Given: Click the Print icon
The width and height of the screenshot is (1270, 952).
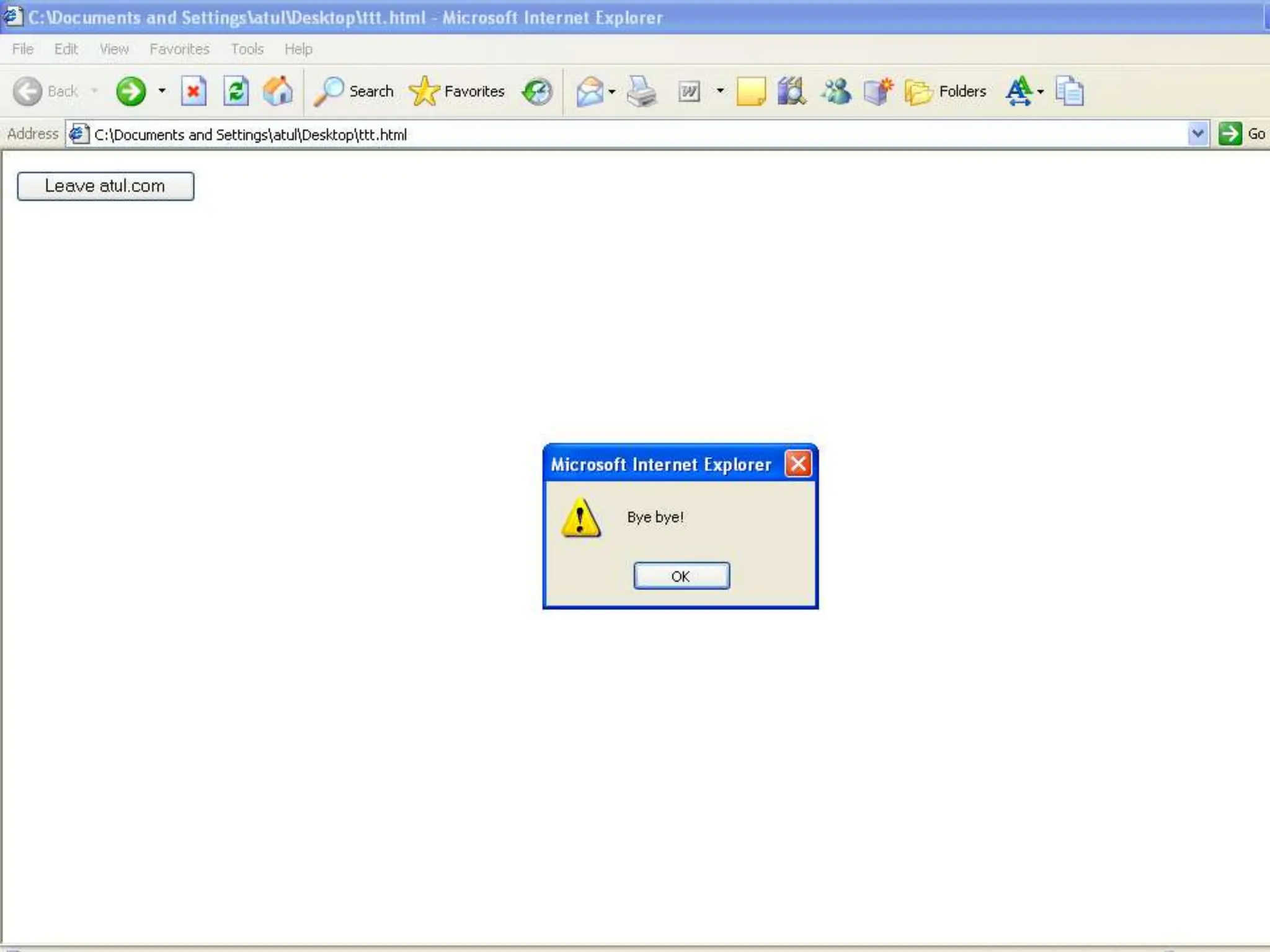Looking at the screenshot, I should click(x=641, y=92).
